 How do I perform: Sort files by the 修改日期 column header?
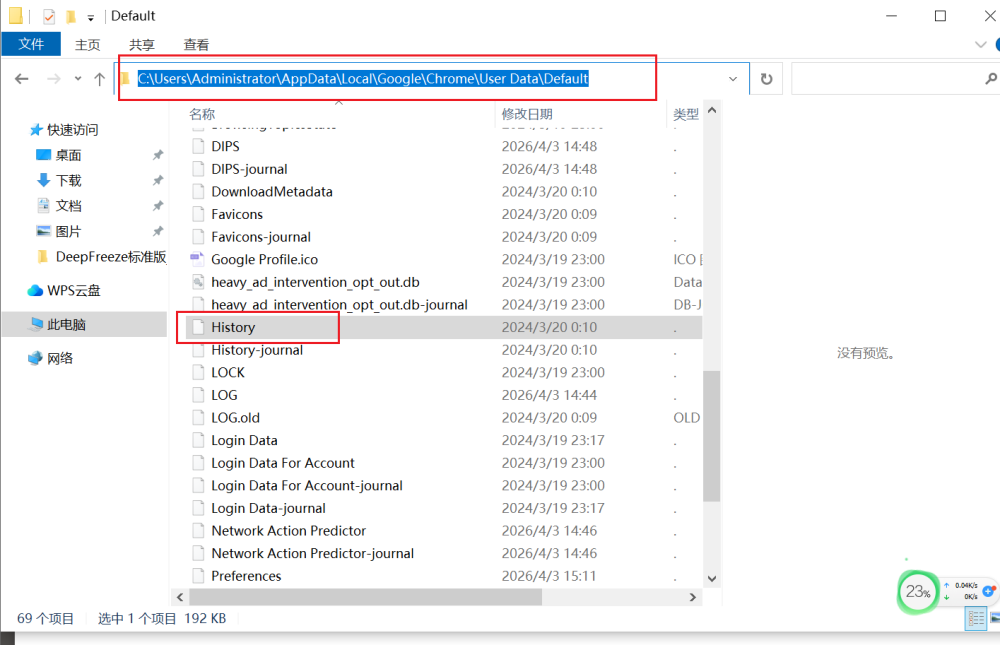click(x=527, y=115)
